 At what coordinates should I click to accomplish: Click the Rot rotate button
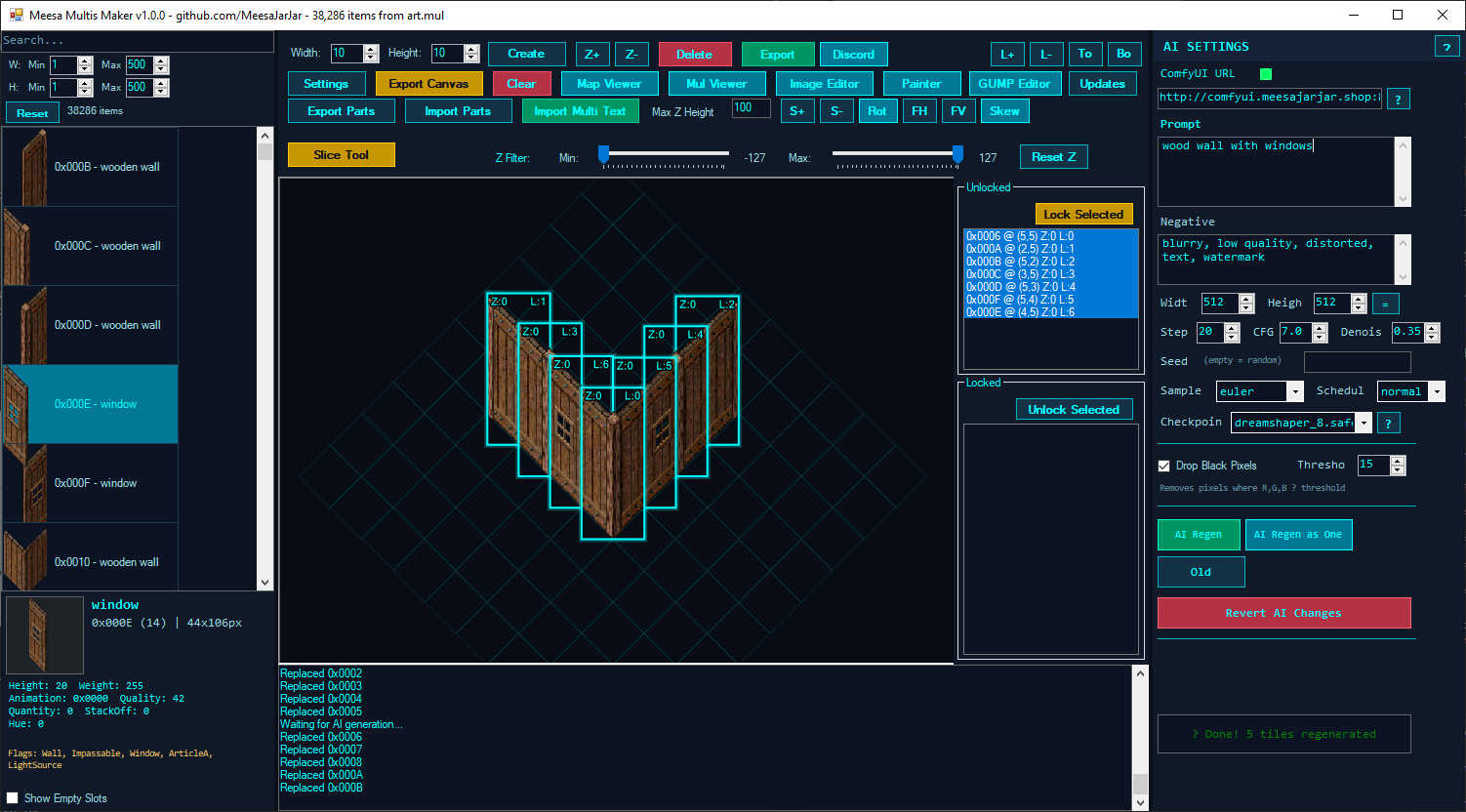click(x=877, y=111)
